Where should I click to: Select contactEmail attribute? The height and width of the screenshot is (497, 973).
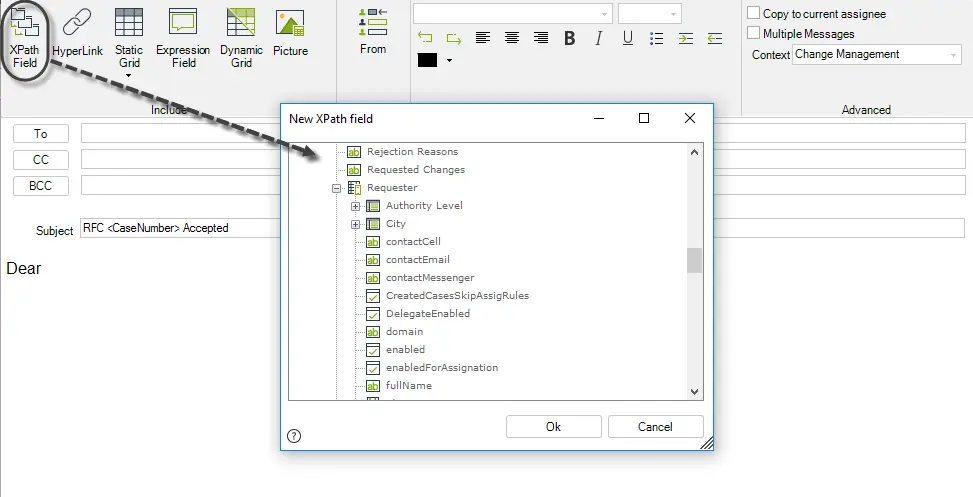(x=418, y=259)
